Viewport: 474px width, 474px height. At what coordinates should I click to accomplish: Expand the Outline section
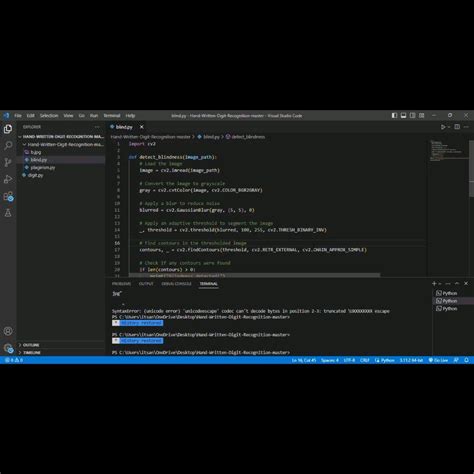pyautogui.click(x=62, y=345)
